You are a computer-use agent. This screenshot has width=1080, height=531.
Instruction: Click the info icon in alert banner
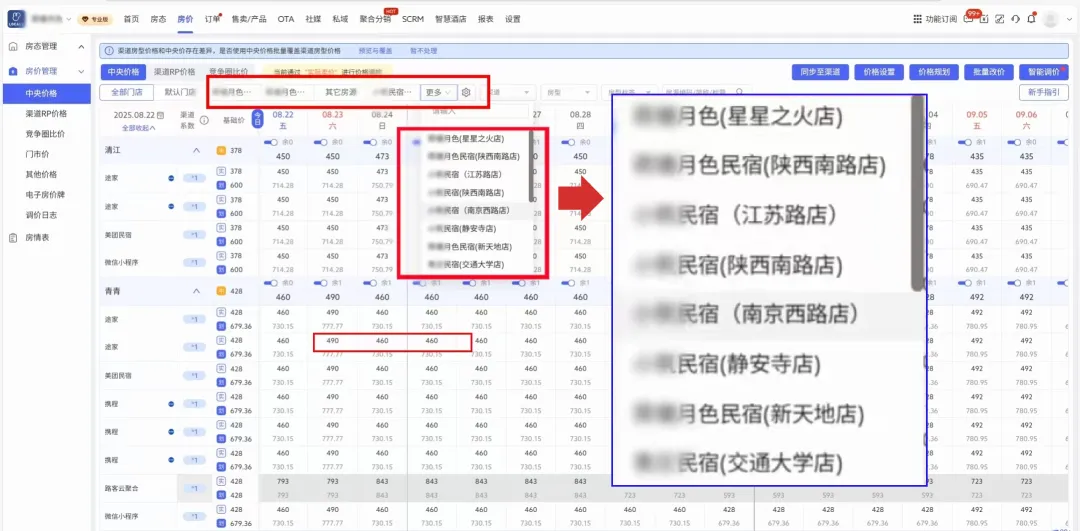click(110, 51)
